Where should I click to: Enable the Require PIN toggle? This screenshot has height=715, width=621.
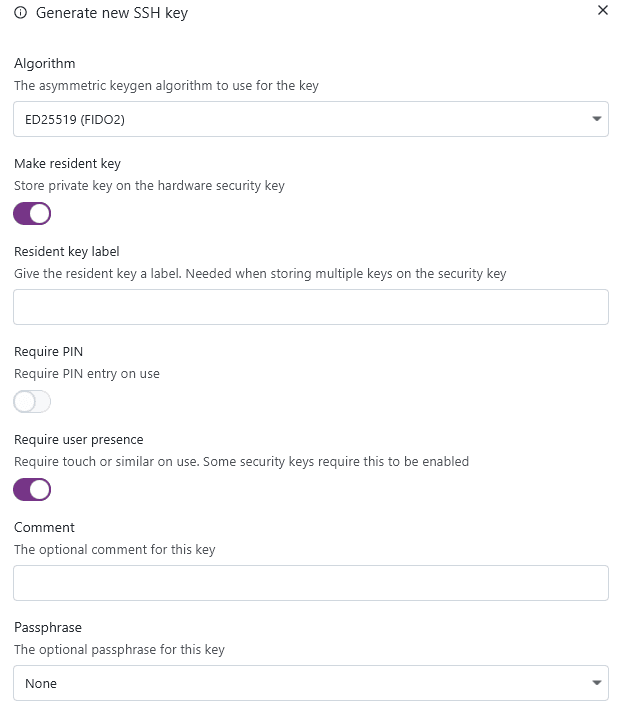32,402
